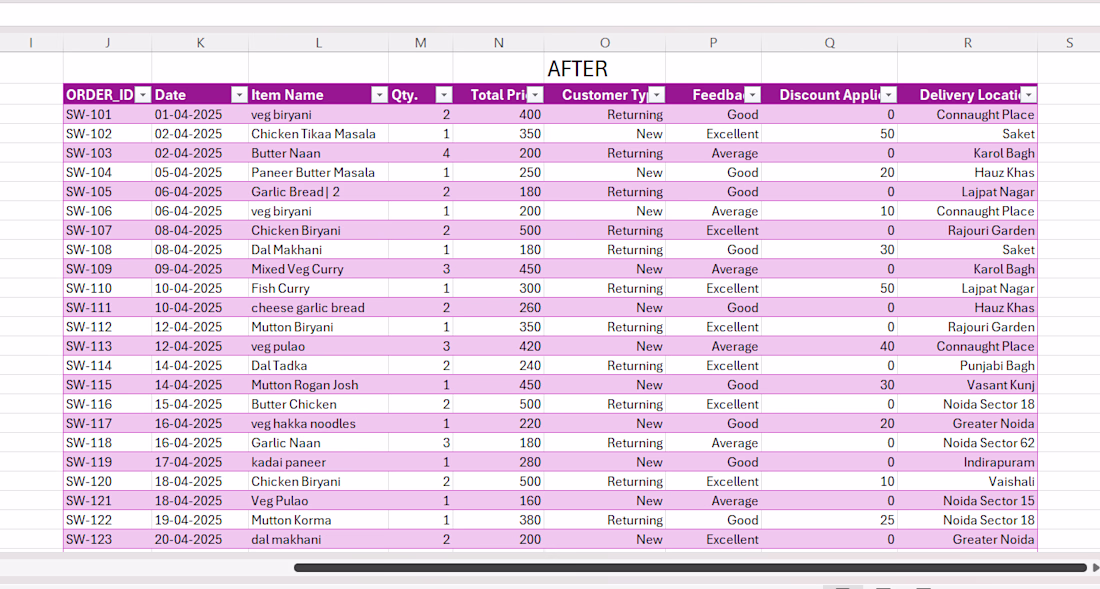Select column J header
The image size is (1100, 589).
(107, 43)
